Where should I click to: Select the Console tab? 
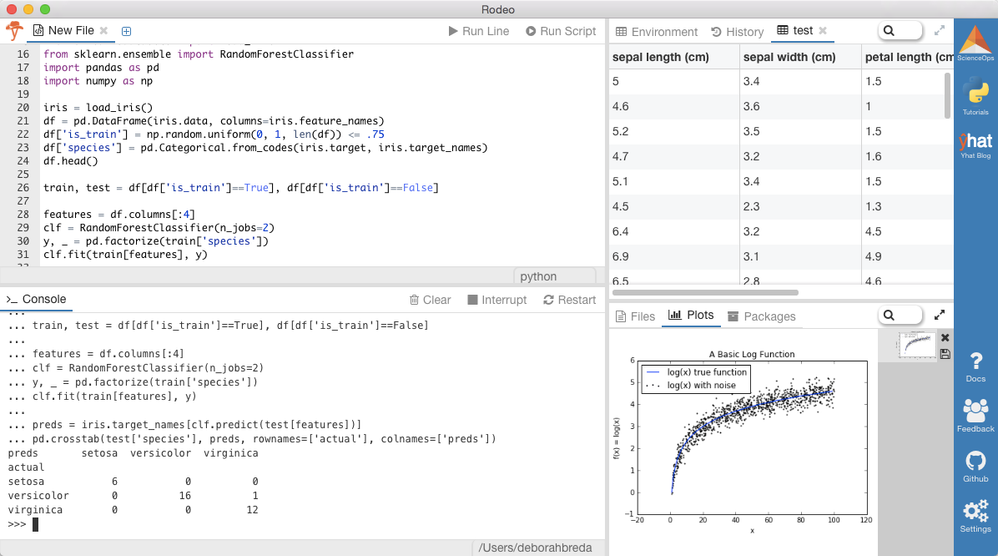[x=36, y=299]
